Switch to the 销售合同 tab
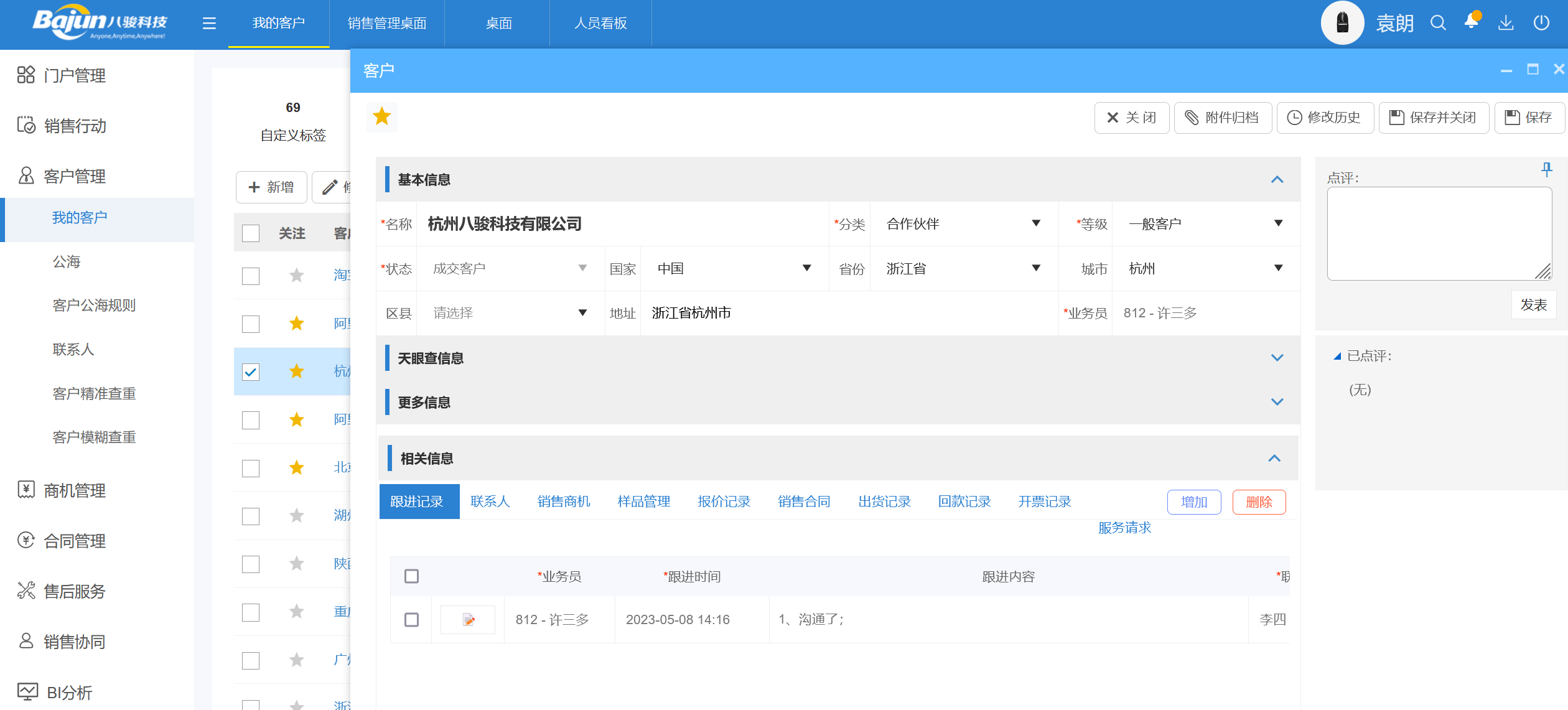The width and height of the screenshot is (1568, 710). pyautogui.click(x=804, y=502)
